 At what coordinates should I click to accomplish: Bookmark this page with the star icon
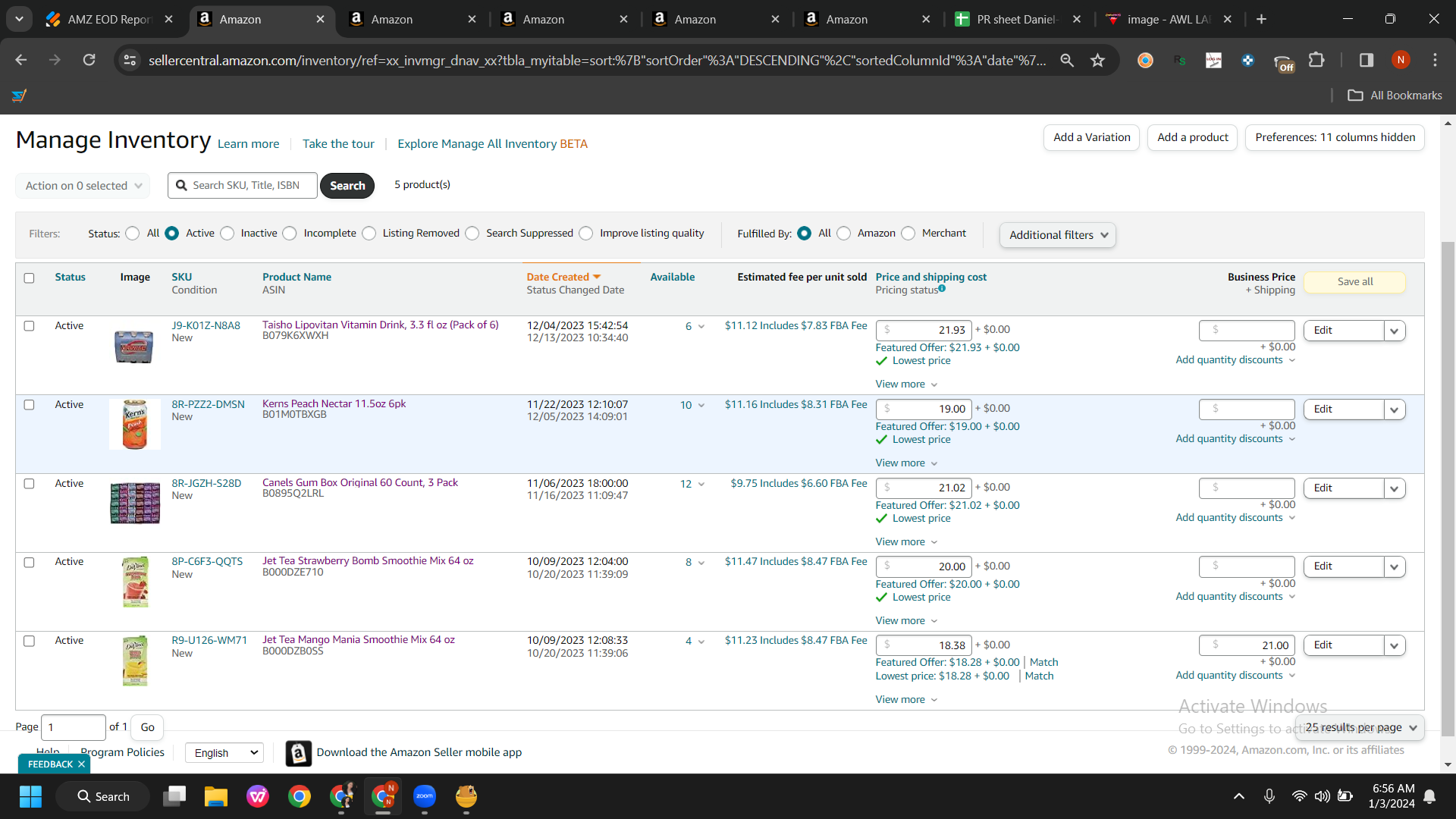[x=1097, y=60]
